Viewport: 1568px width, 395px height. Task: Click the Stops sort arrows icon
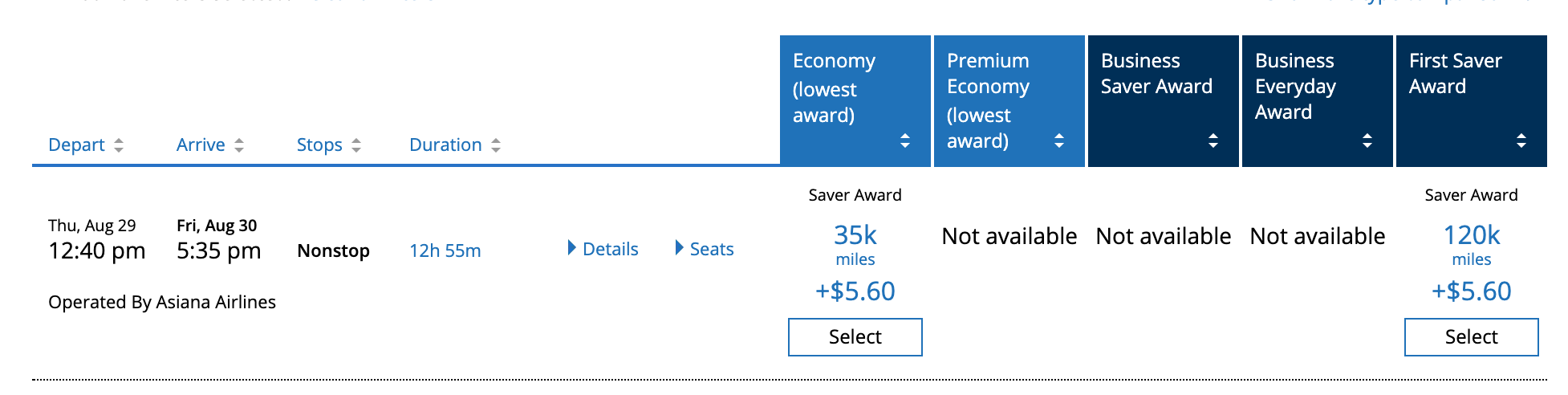[356, 145]
